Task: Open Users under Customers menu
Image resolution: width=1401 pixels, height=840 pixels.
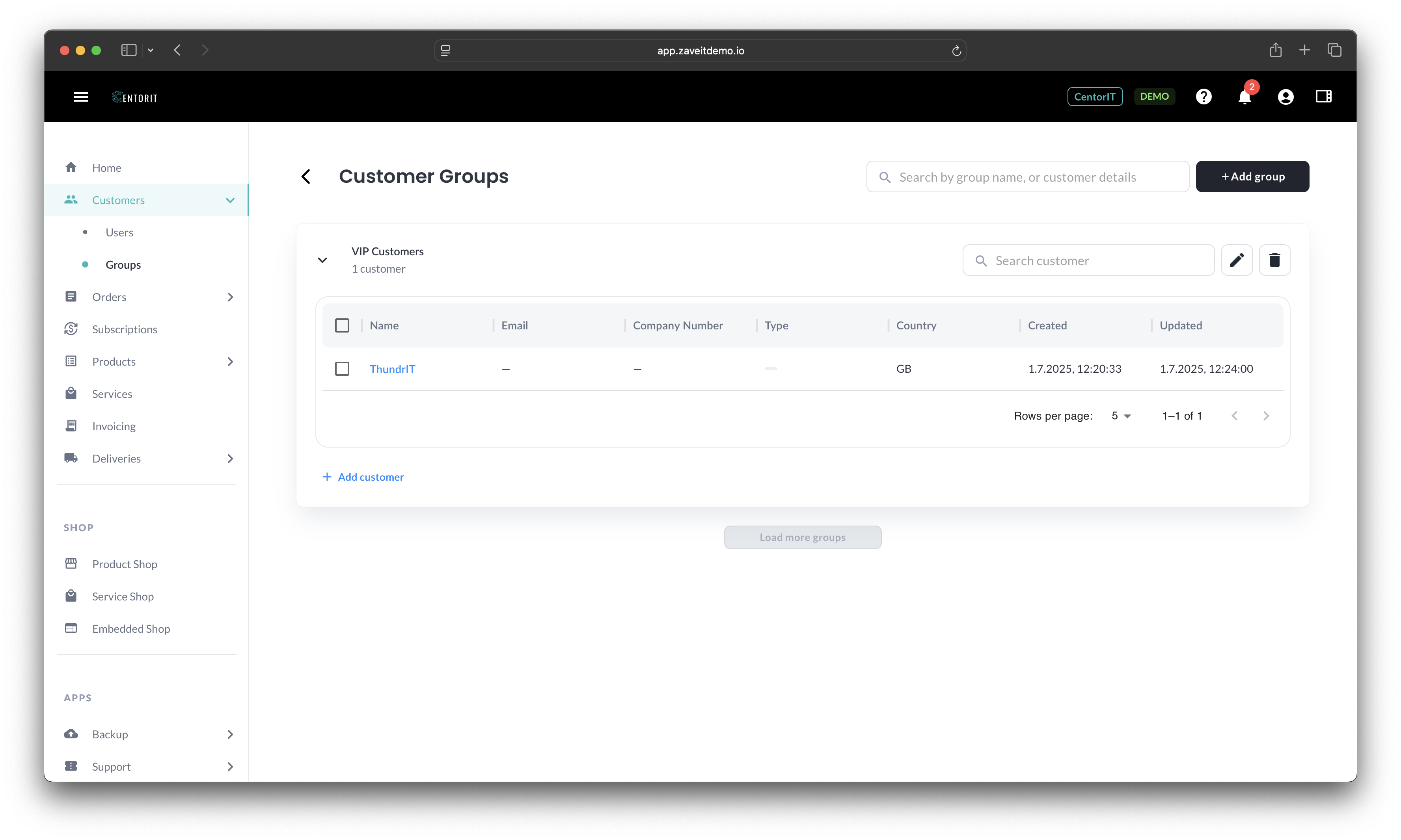Action: (x=119, y=232)
